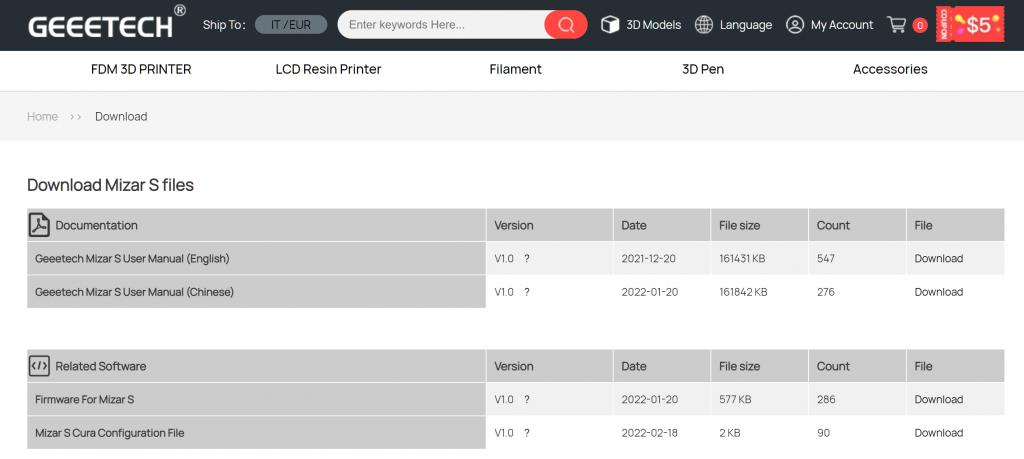Click file size 161842 KB
This screenshot has width=1024, height=459.
[743, 292]
